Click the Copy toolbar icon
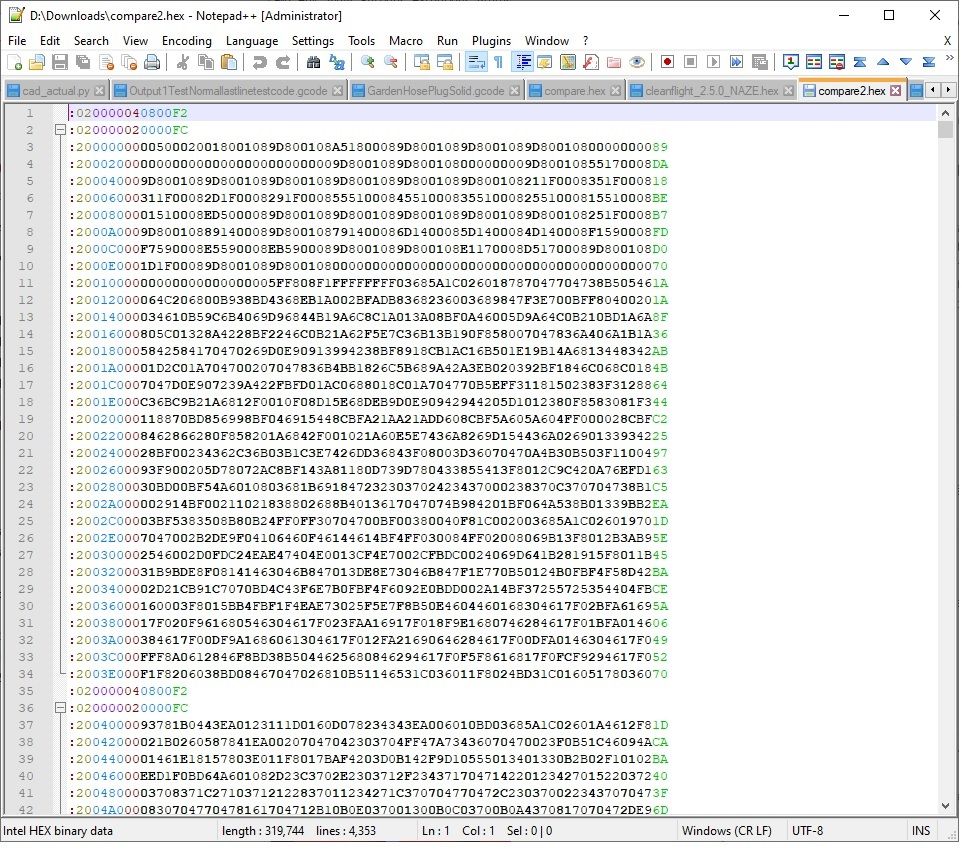This screenshot has height=852, width=962. (206, 62)
